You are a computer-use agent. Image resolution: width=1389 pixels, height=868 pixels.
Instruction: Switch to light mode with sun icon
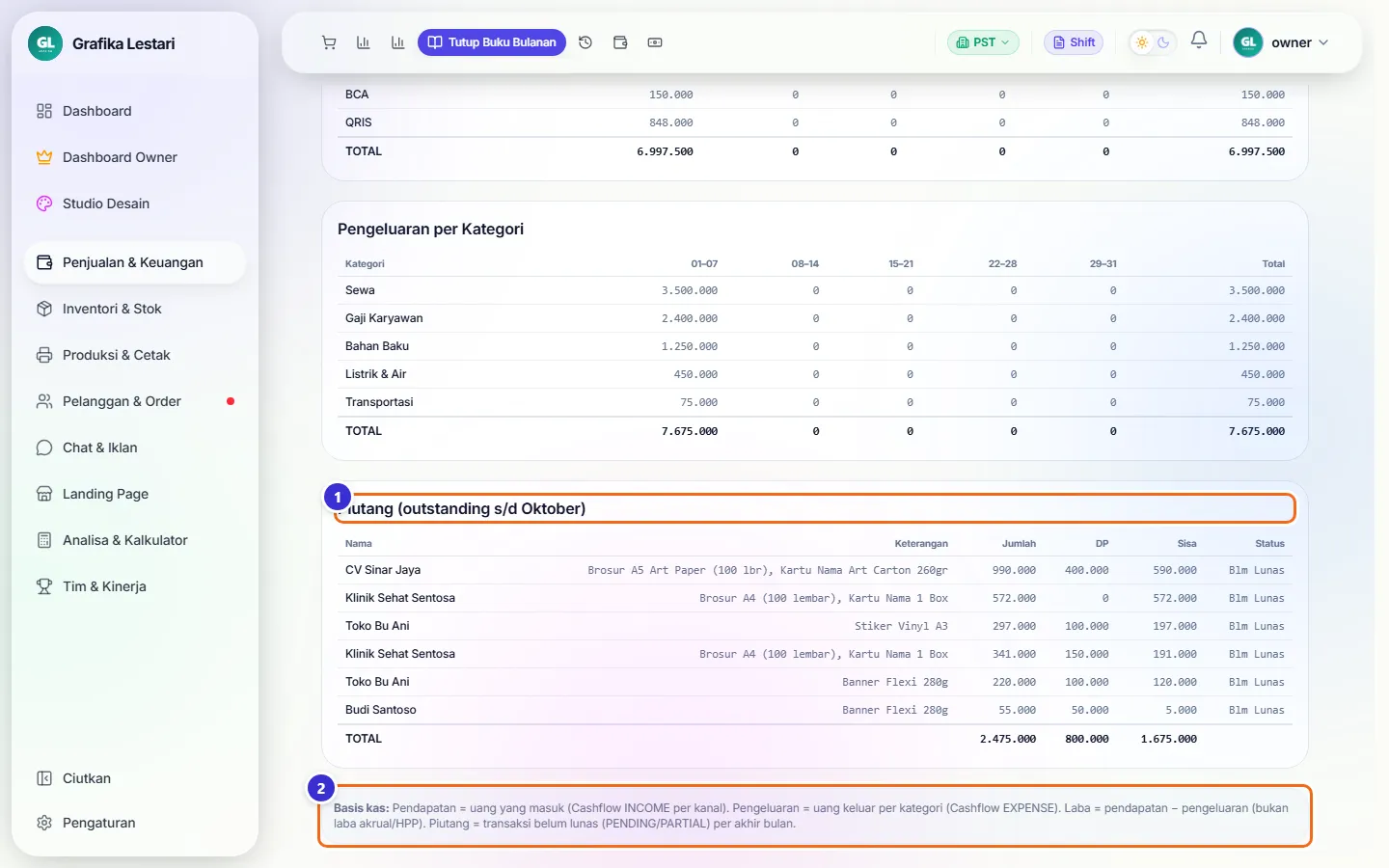(1142, 42)
